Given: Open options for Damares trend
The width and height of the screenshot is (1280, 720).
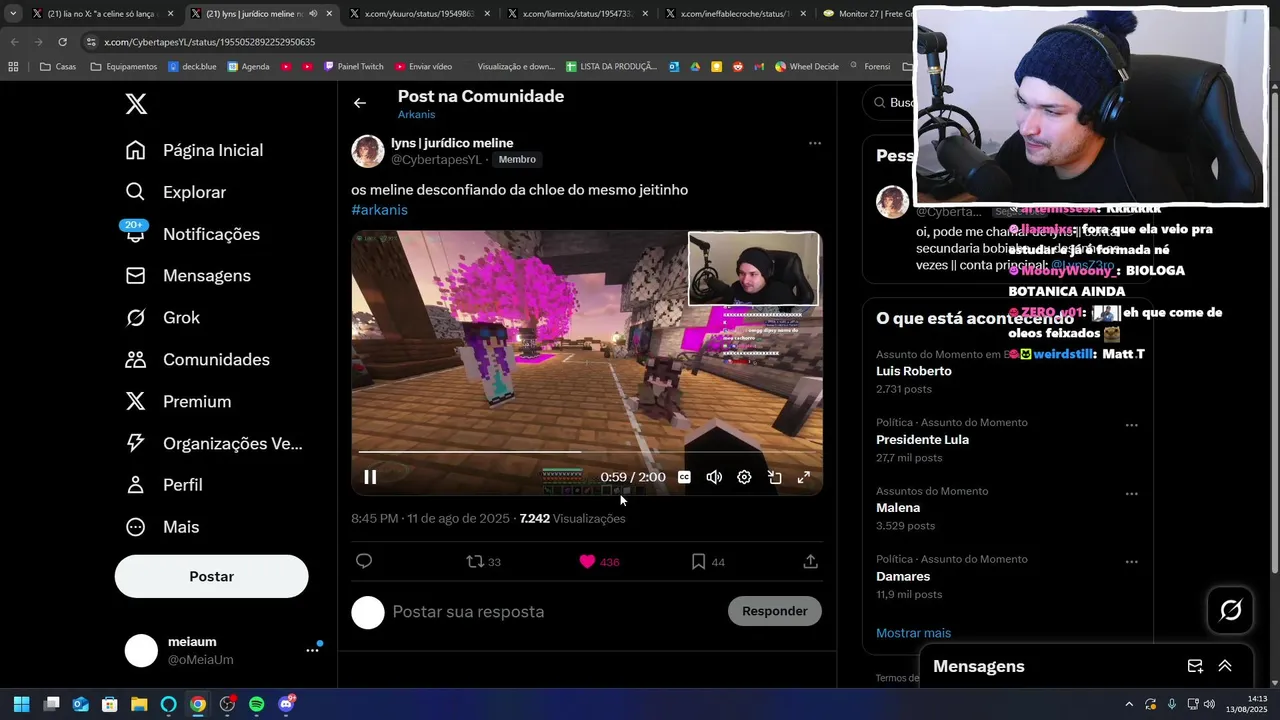Looking at the screenshot, I should [x=1132, y=562].
